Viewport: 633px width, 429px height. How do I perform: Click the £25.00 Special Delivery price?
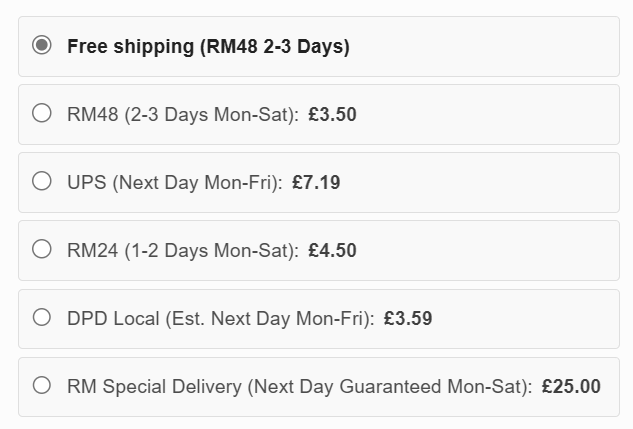pyautogui.click(x=571, y=387)
